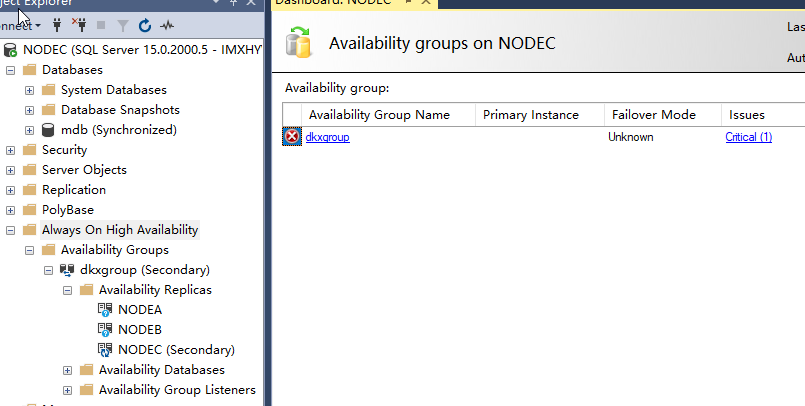Click the red error icon beside dkxgroup
This screenshot has width=805, height=406.
coord(292,137)
